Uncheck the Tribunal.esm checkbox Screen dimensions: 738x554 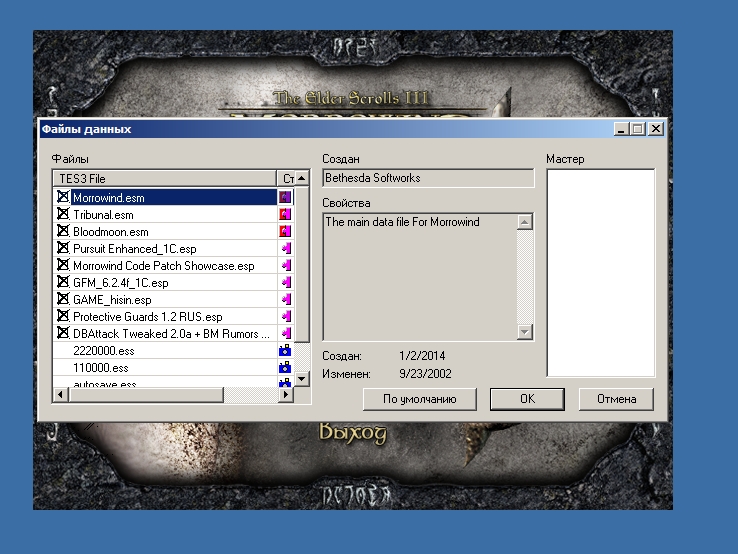(x=63, y=214)
